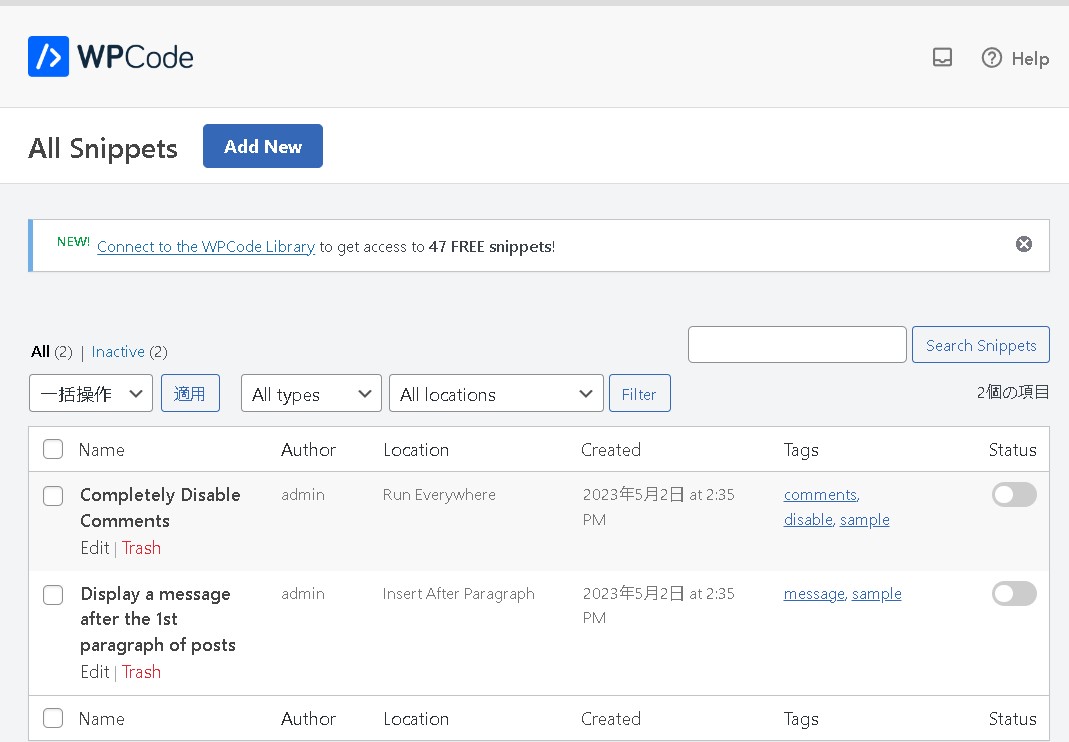Open the 一括操作 bulk actions dropdown
Screen dimensions: 1069x742
[x=91, y=393]
